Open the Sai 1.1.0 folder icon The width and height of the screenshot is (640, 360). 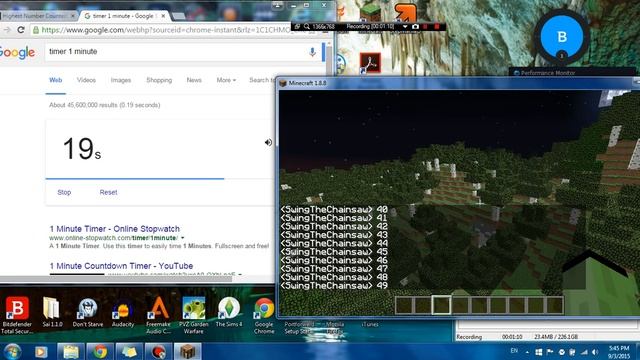click(x=52, y=313)
